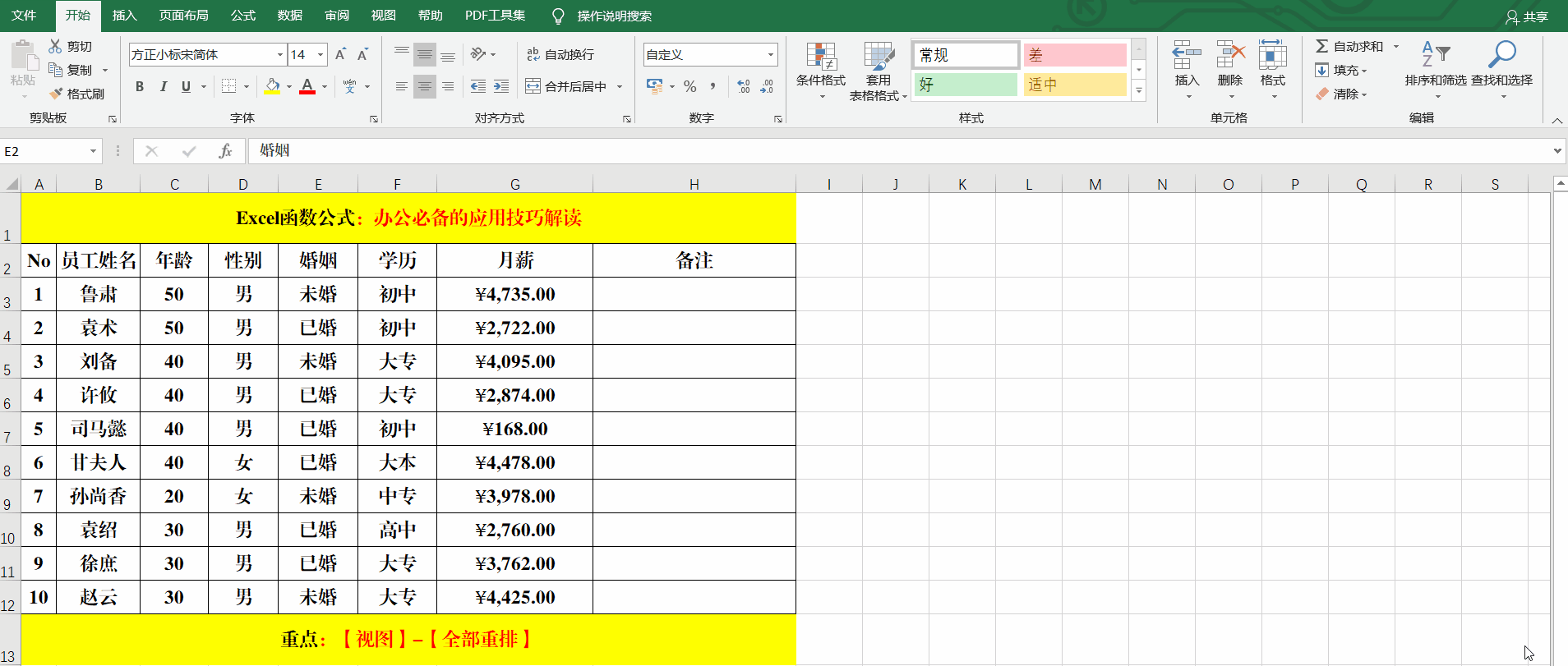The image size is (1568, 666).
Task: Click the Copy icon
Action: click(x=56, y=70)
